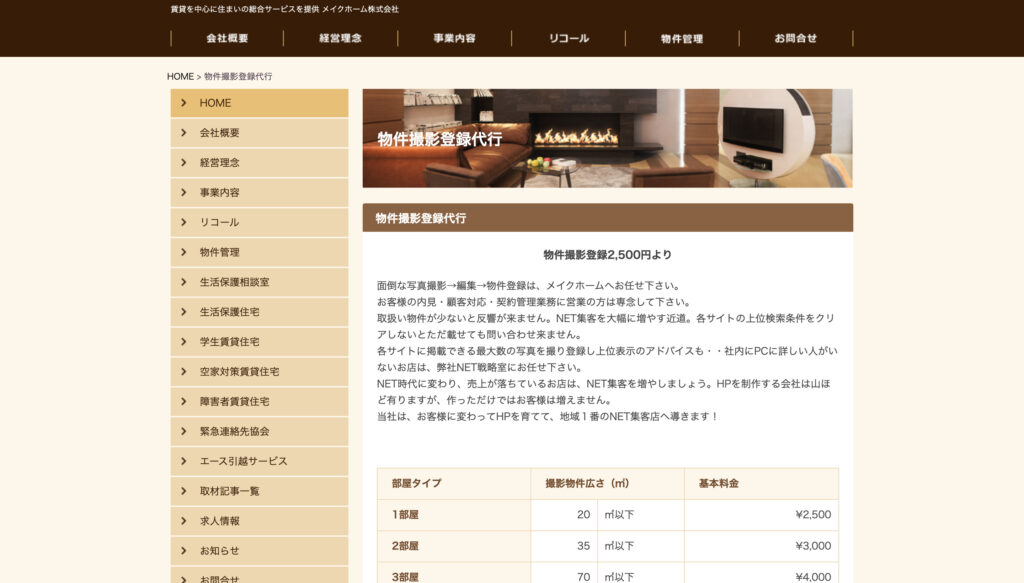Click the 基本料金 table column header
The height and width of the screenshot is (583, 1024).
tap(719, 484)
